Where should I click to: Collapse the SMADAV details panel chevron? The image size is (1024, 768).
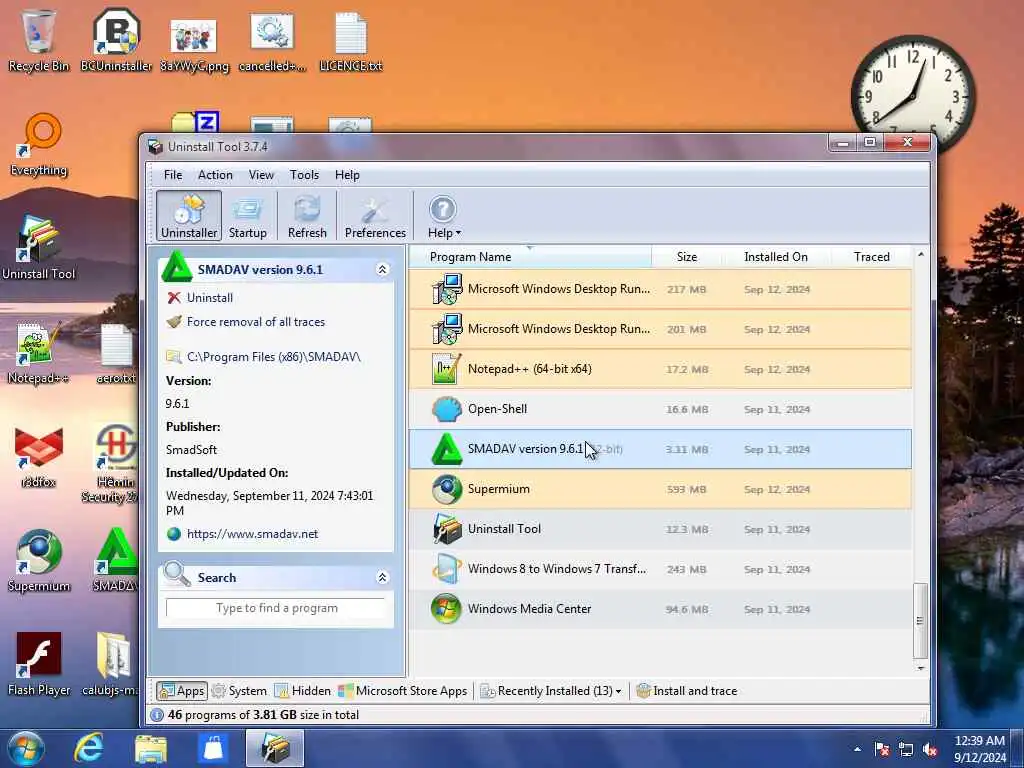[383, 270]
